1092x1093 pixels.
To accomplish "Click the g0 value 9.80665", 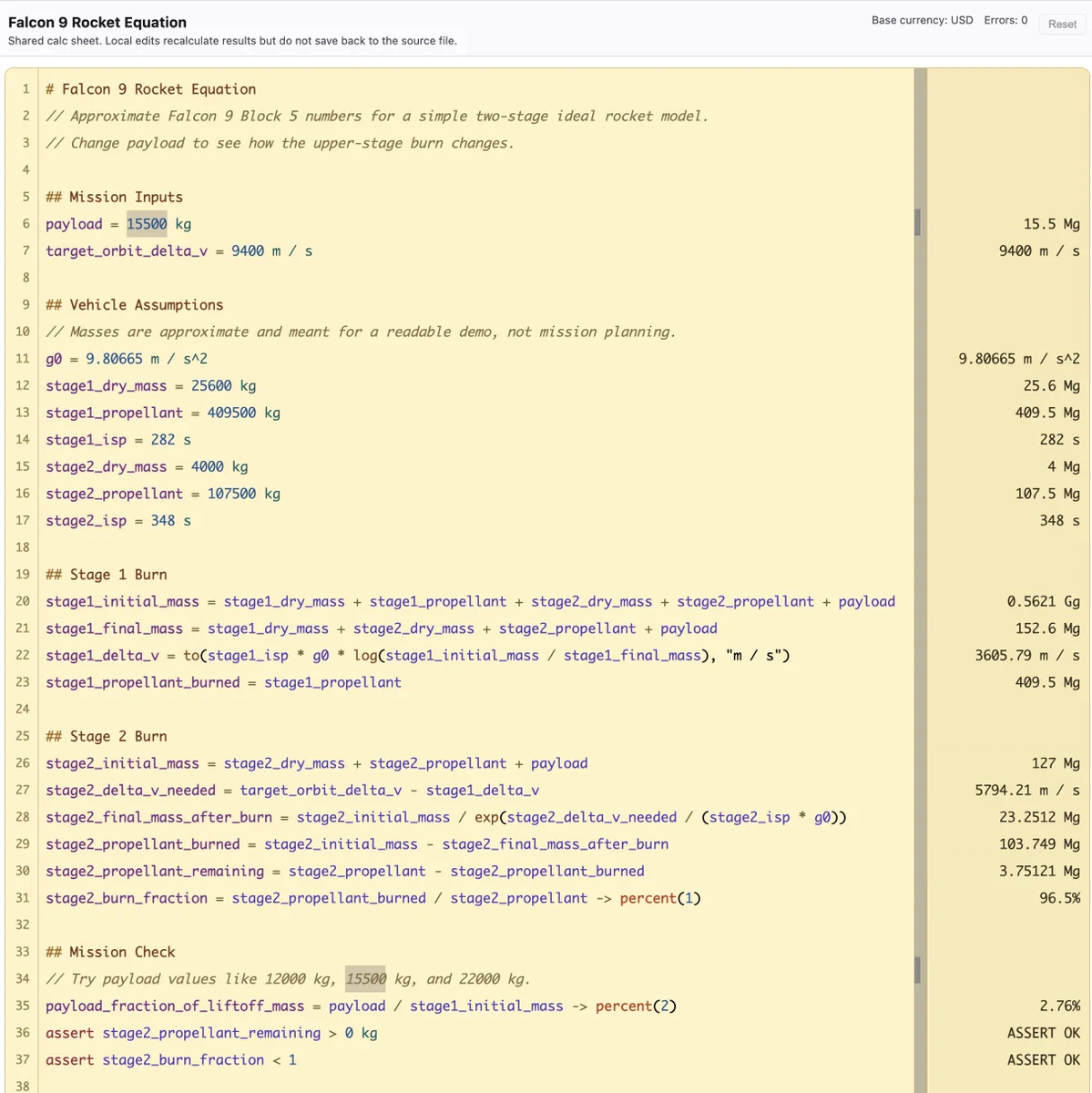I will (114, 359).
